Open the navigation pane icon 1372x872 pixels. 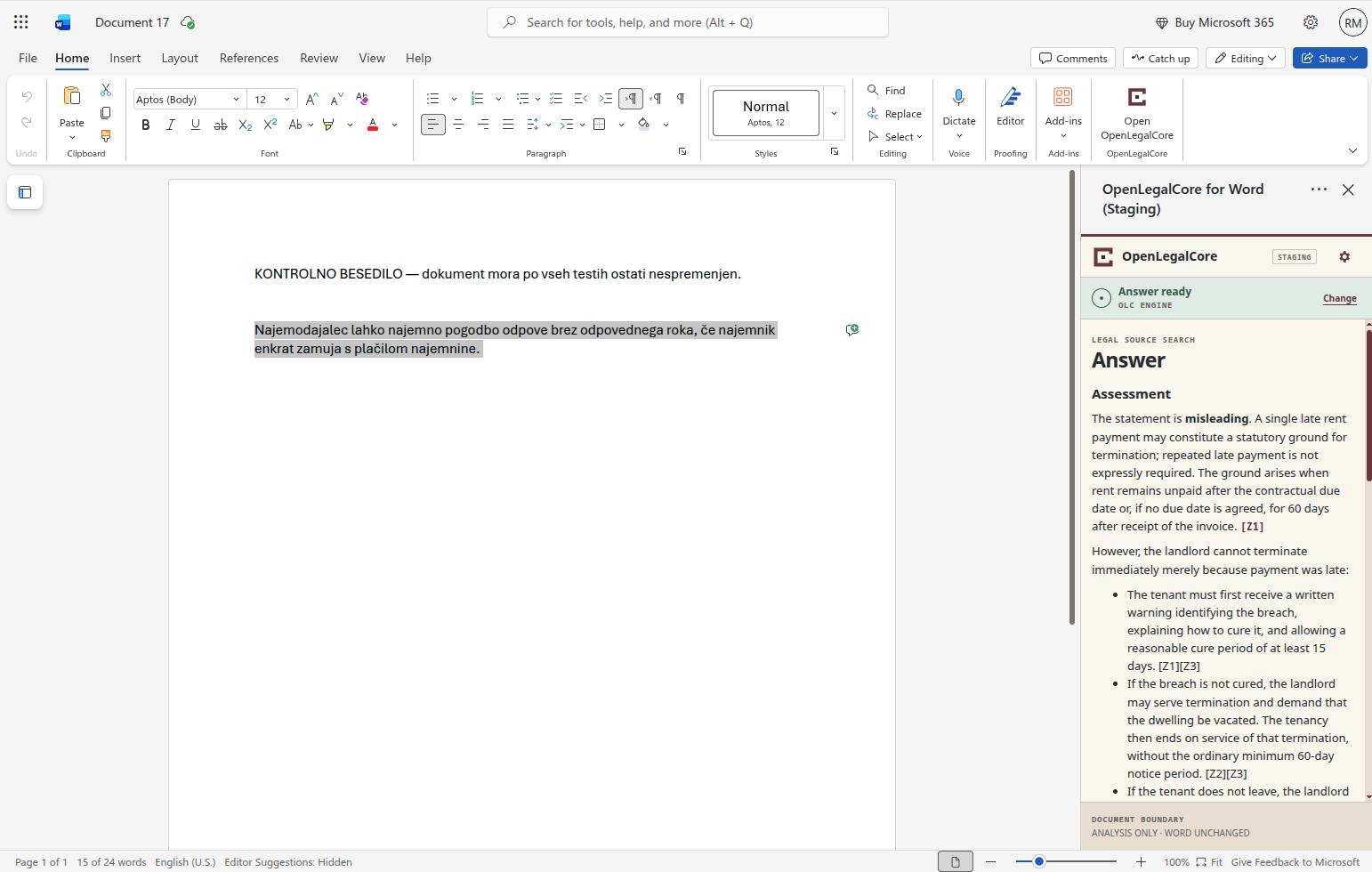[25, 192]
